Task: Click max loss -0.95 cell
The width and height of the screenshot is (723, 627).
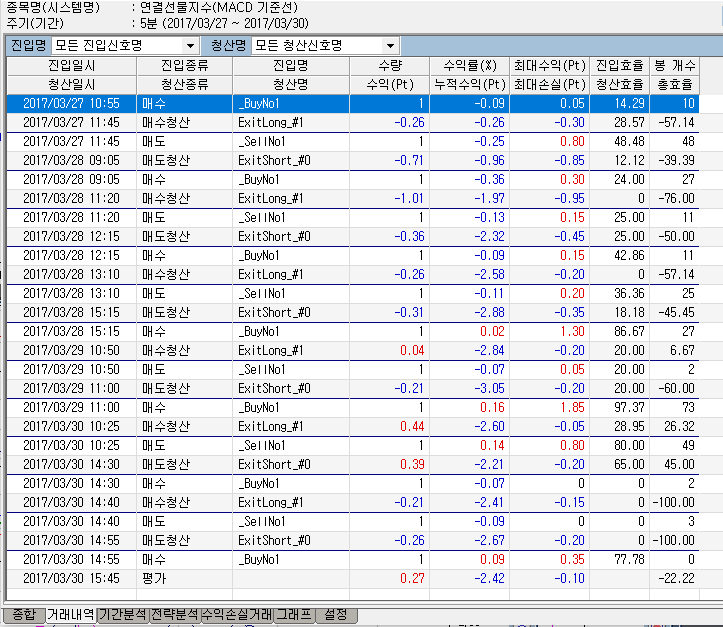Action: pyautogui.click(x=550, y=199)
